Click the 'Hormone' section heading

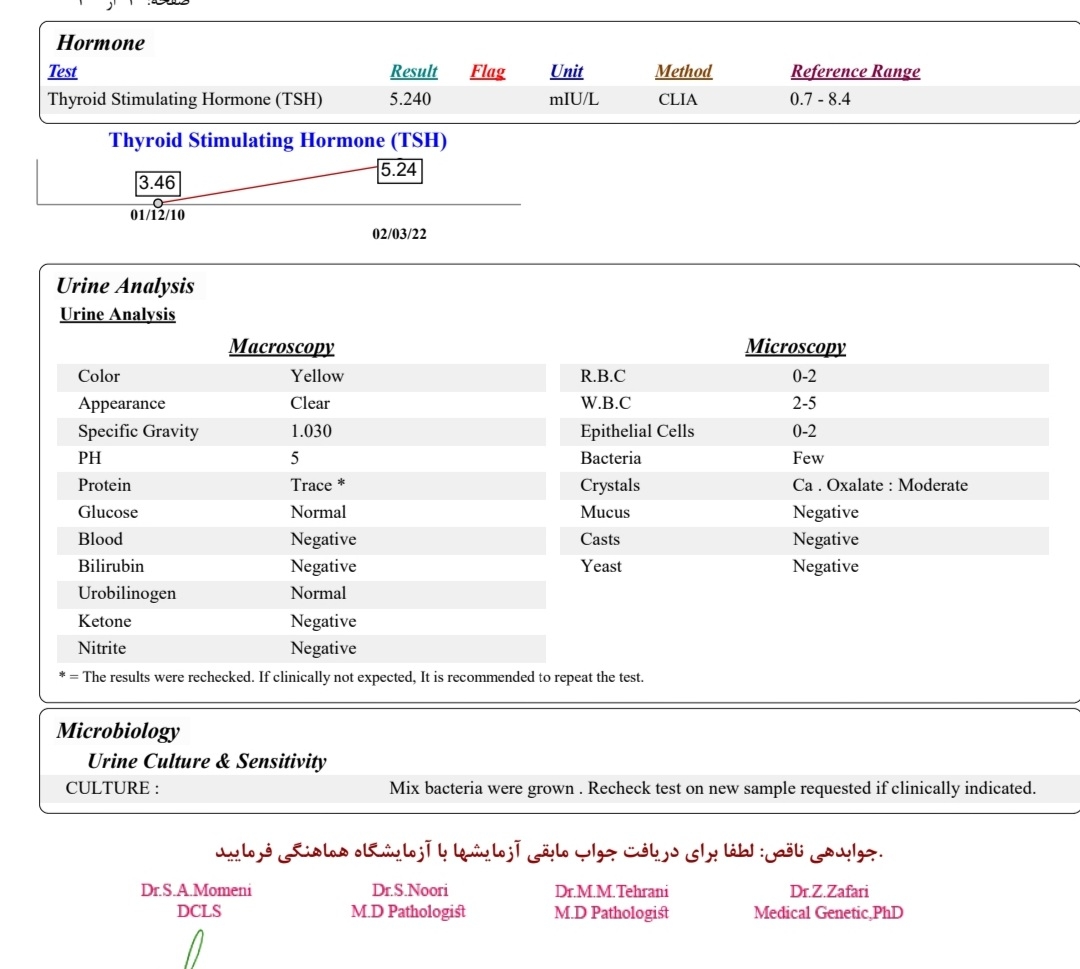point(101,43)
